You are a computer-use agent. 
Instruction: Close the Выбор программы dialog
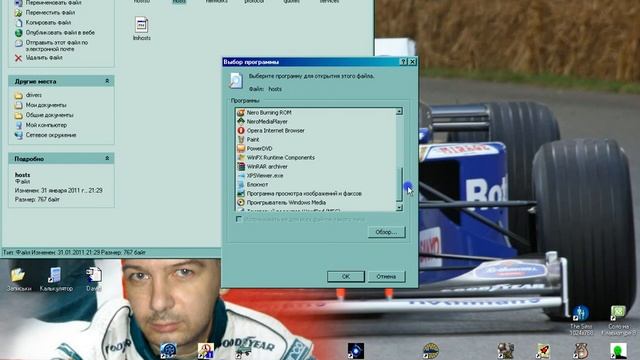412,62
